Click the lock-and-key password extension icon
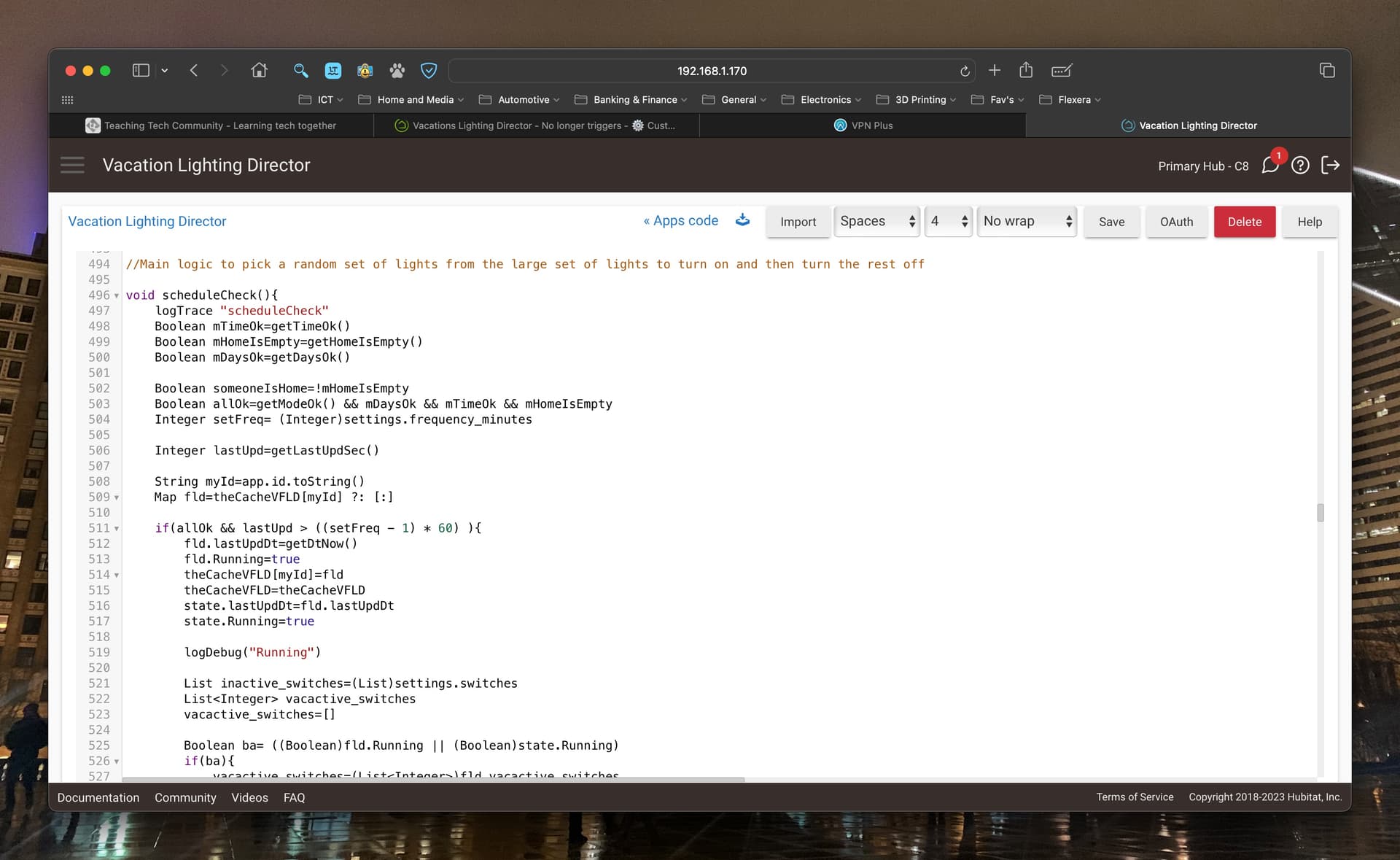Screen dimensions: 1400x860 tap(365, 71)
